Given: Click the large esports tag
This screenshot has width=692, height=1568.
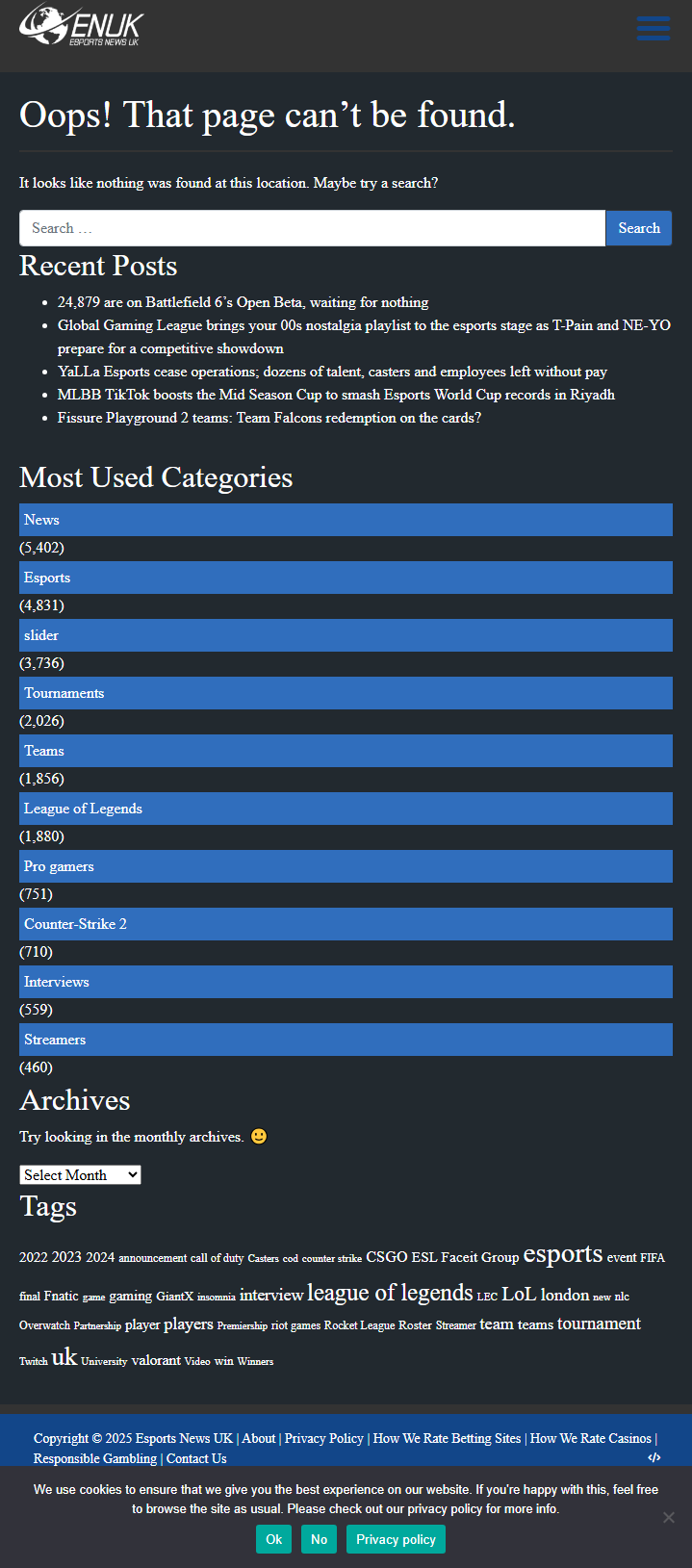Looking at the screenshot, I should tap(562, 1254).
